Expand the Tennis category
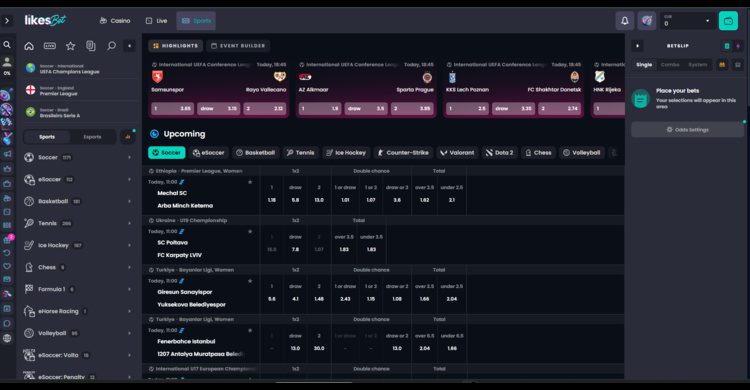750x390 pixels. (x=79, y=223)
